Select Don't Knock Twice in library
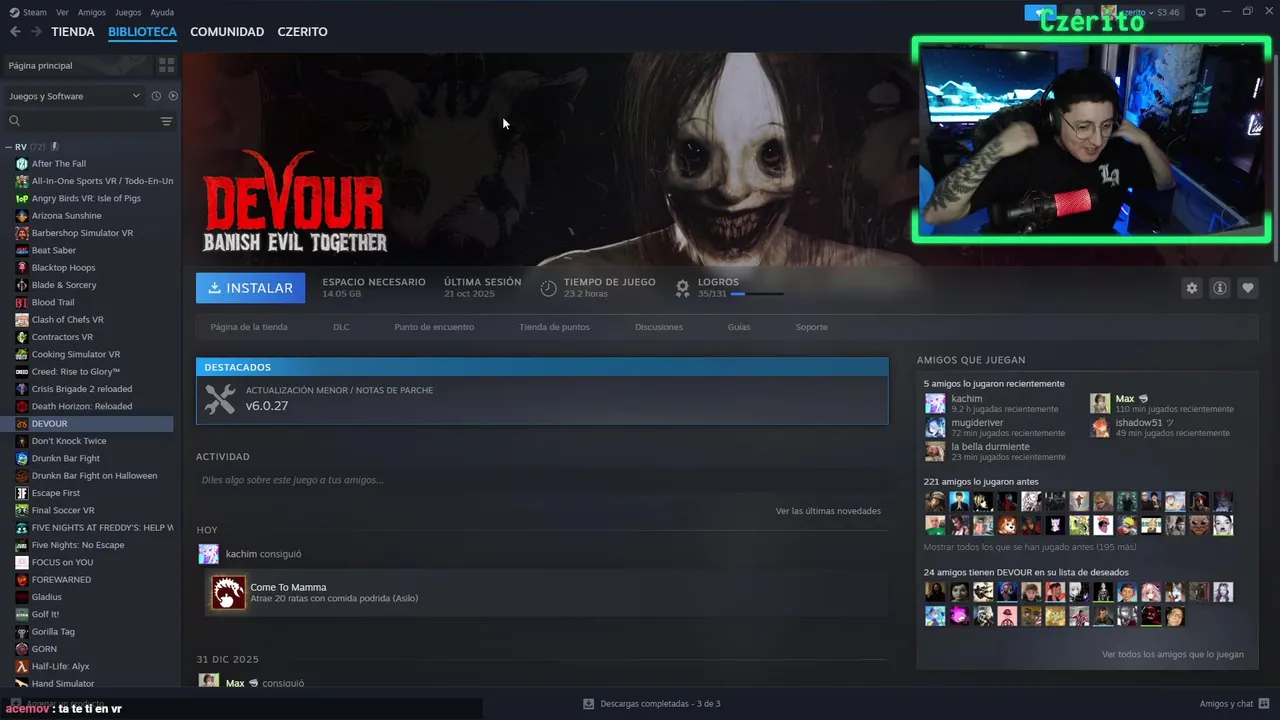The width and height of the screenshot is (1280, 720). point(69,441)
